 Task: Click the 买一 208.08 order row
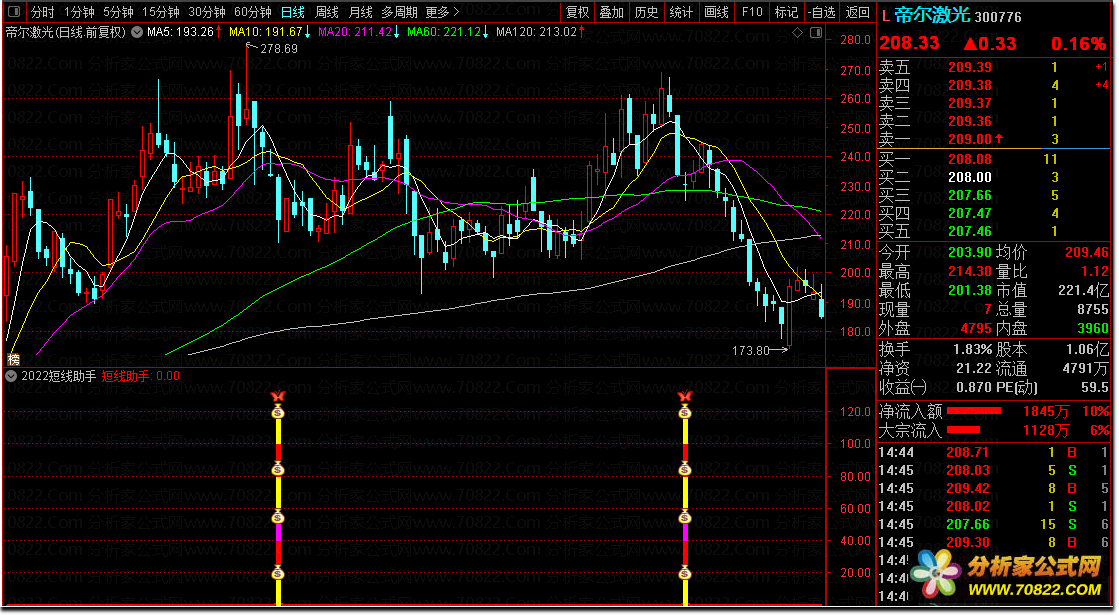point(993,159)
